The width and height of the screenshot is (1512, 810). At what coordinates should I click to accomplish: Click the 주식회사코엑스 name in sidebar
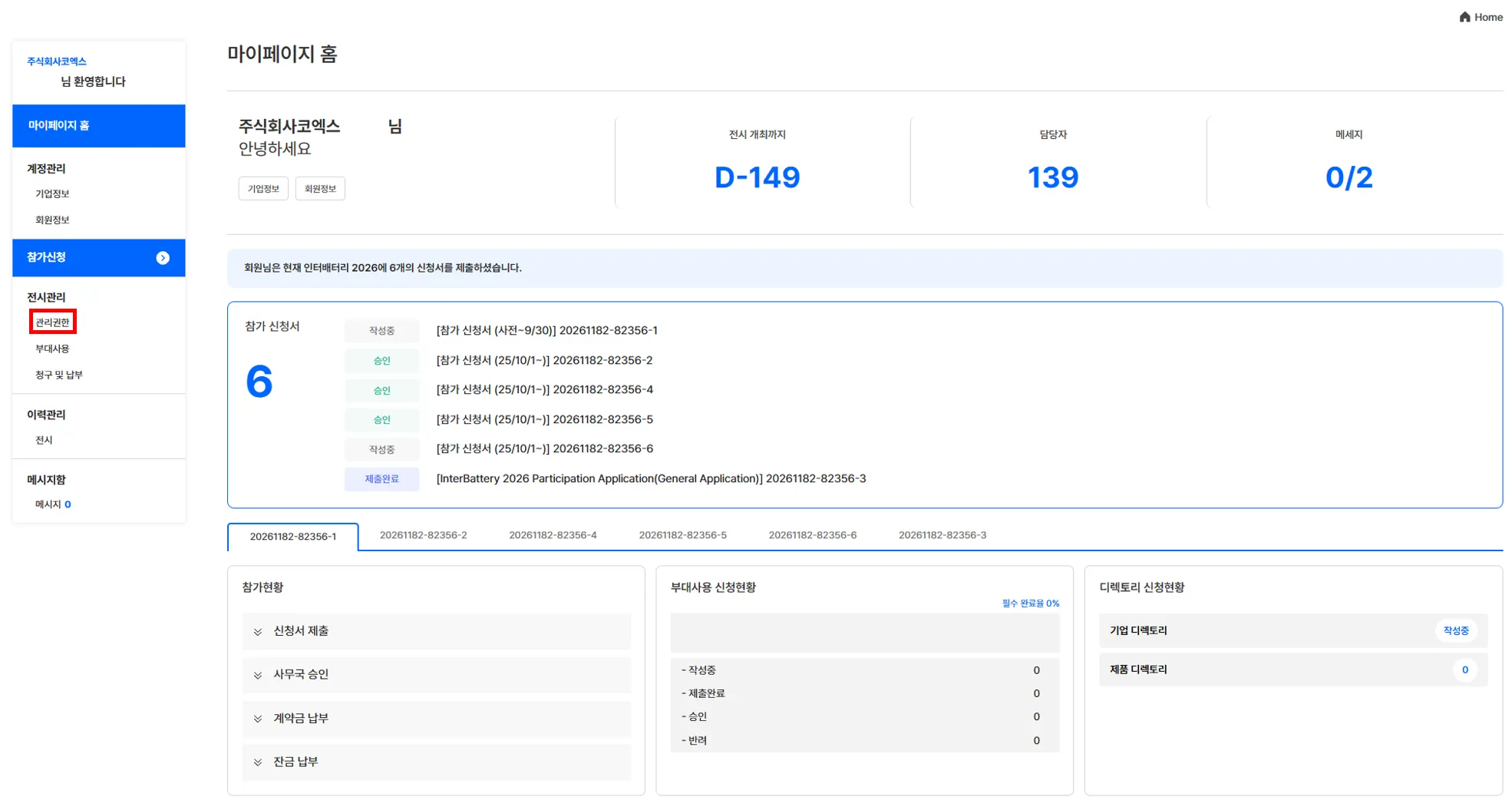(x=57, y=61)
